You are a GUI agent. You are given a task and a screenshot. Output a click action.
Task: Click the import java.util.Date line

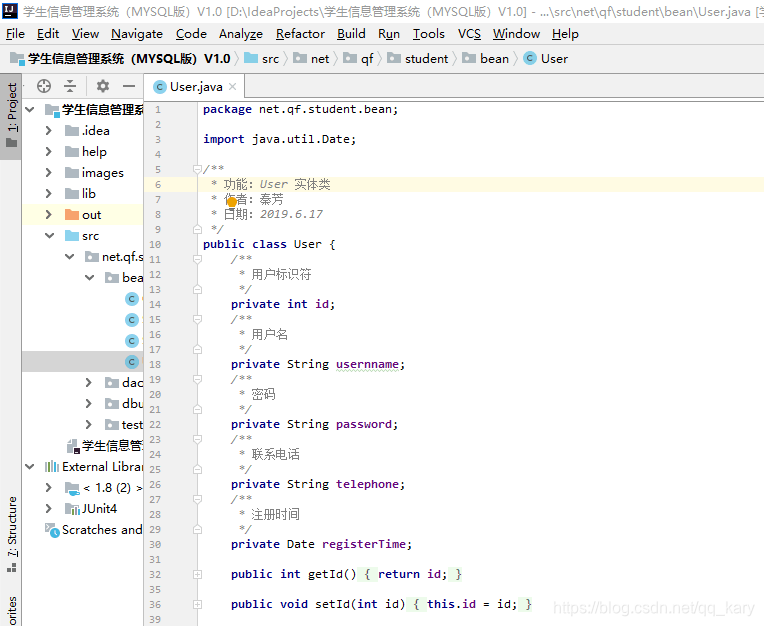280,139
